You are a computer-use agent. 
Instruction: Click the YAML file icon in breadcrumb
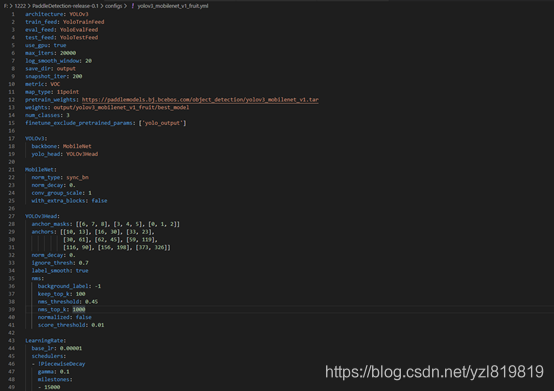pos(133,6)
